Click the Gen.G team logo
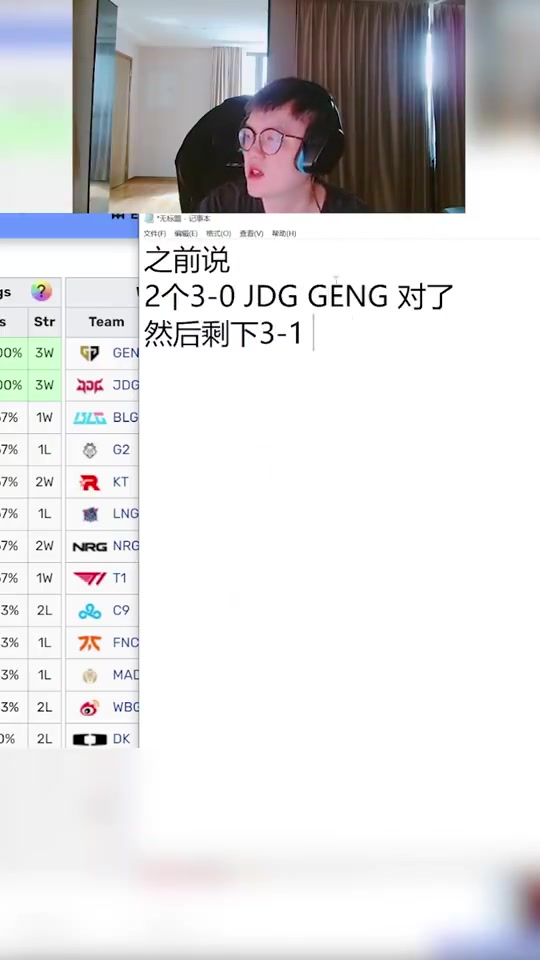This screenshot has height=960, width=540. point(89,353)
